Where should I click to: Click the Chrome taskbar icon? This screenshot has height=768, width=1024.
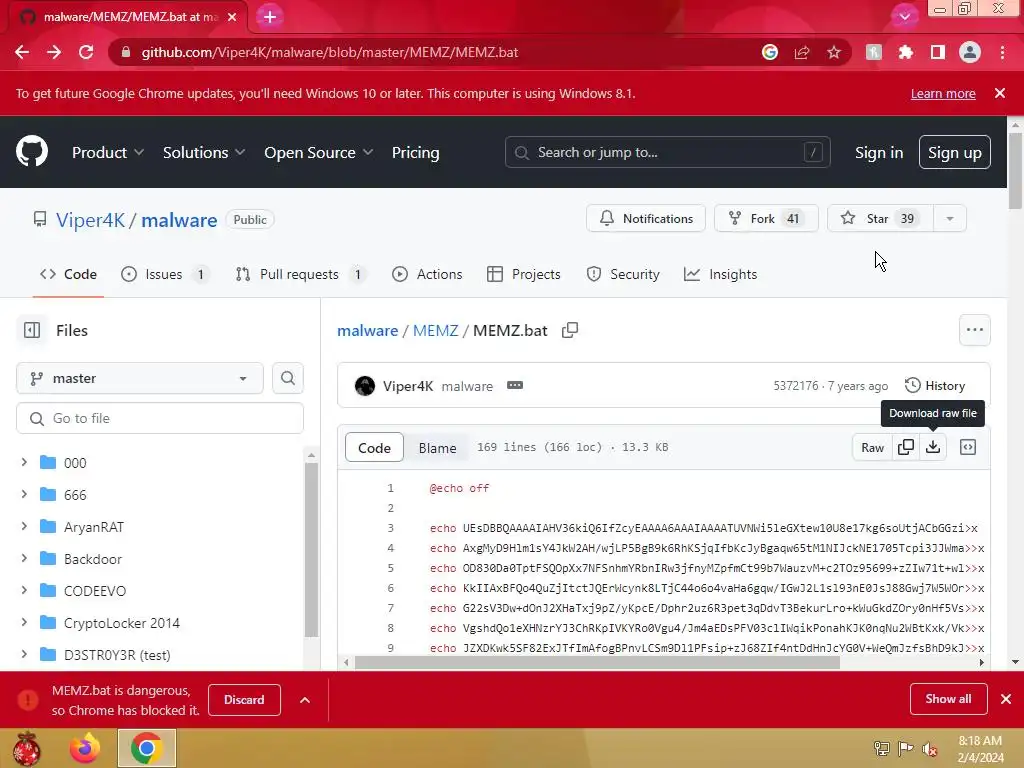pos(147,748)
